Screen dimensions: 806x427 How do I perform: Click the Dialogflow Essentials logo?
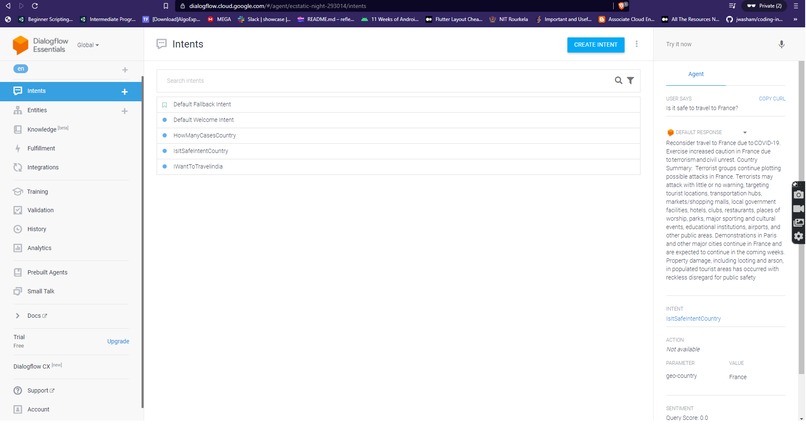click(41, 45)
